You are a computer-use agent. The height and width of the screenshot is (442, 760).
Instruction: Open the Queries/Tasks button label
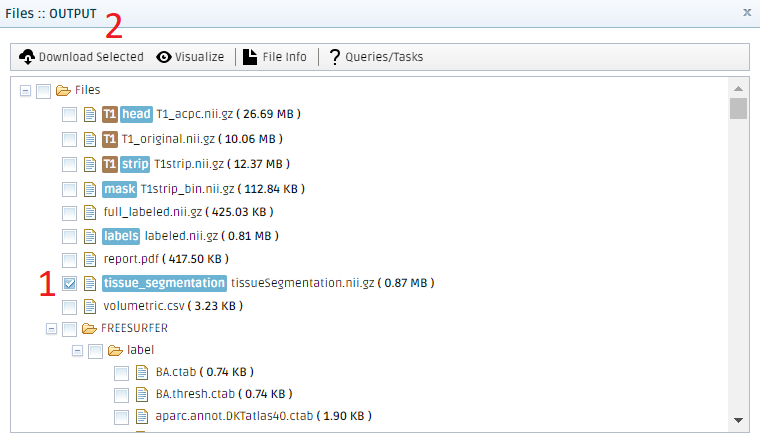pyautogui.click(x=384, y=57)
